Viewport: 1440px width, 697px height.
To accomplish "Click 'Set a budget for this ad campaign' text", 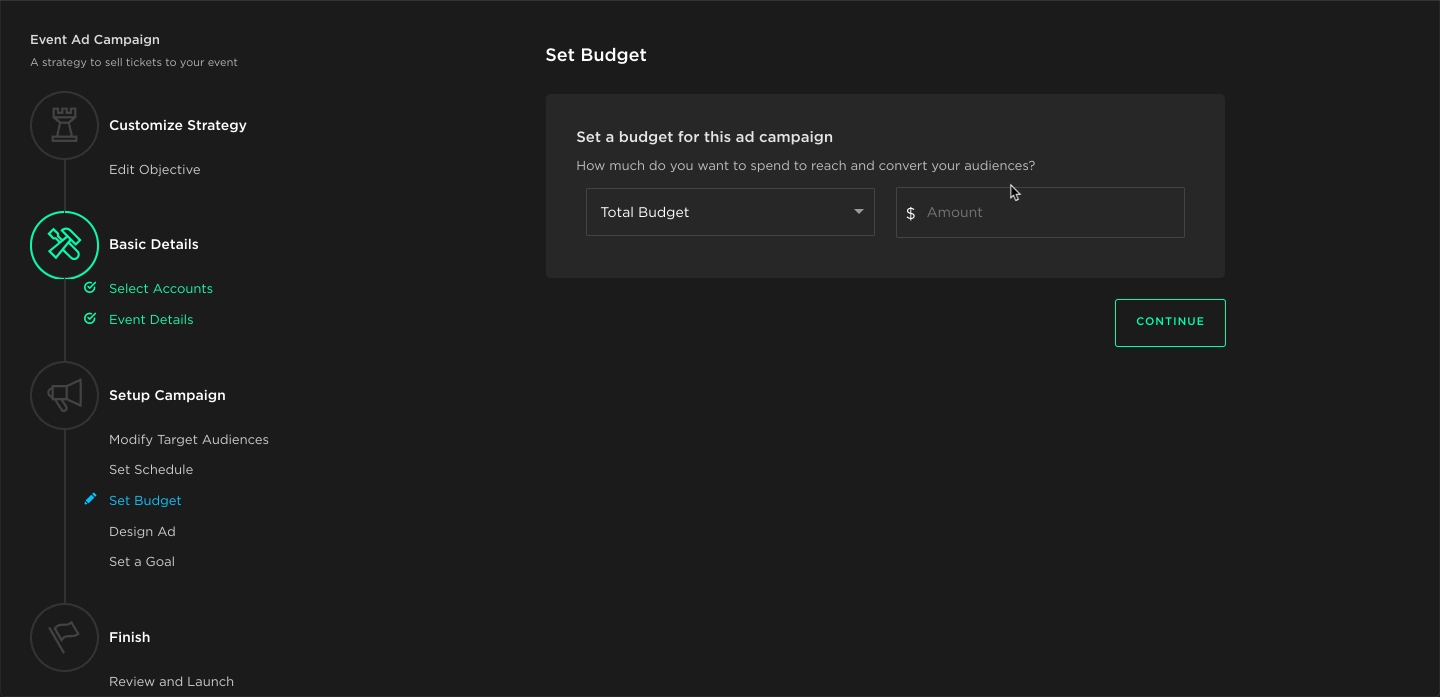I will coord(705,137).
